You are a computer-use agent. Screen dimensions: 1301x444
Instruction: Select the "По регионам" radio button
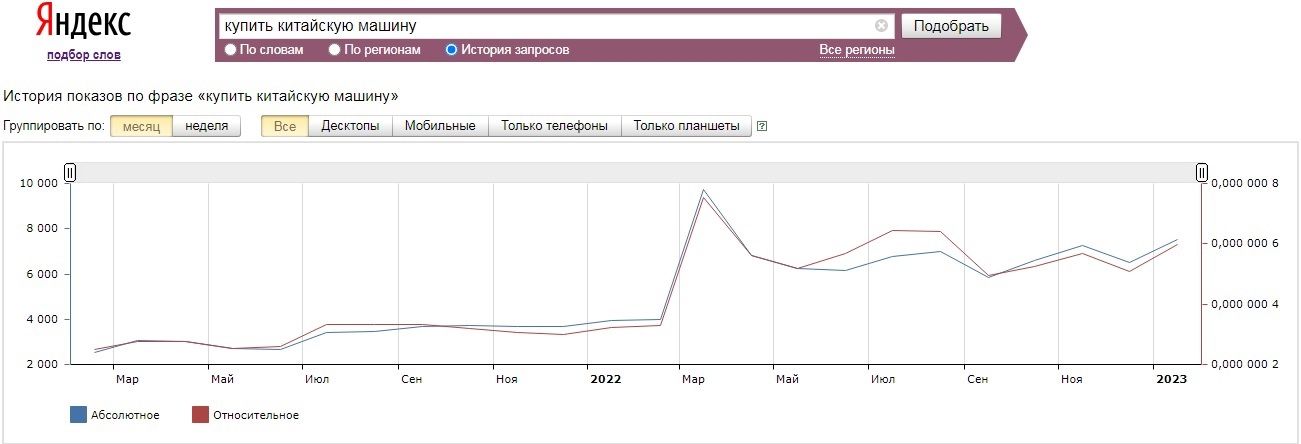pos(335,49)
